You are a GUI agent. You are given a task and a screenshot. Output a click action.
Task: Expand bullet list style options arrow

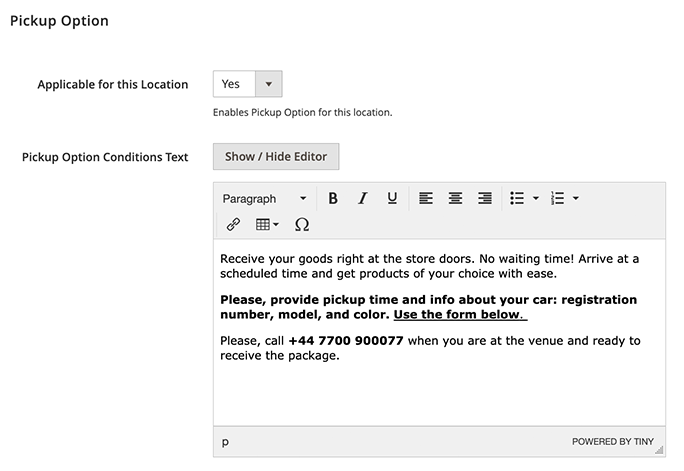[536, 199]
